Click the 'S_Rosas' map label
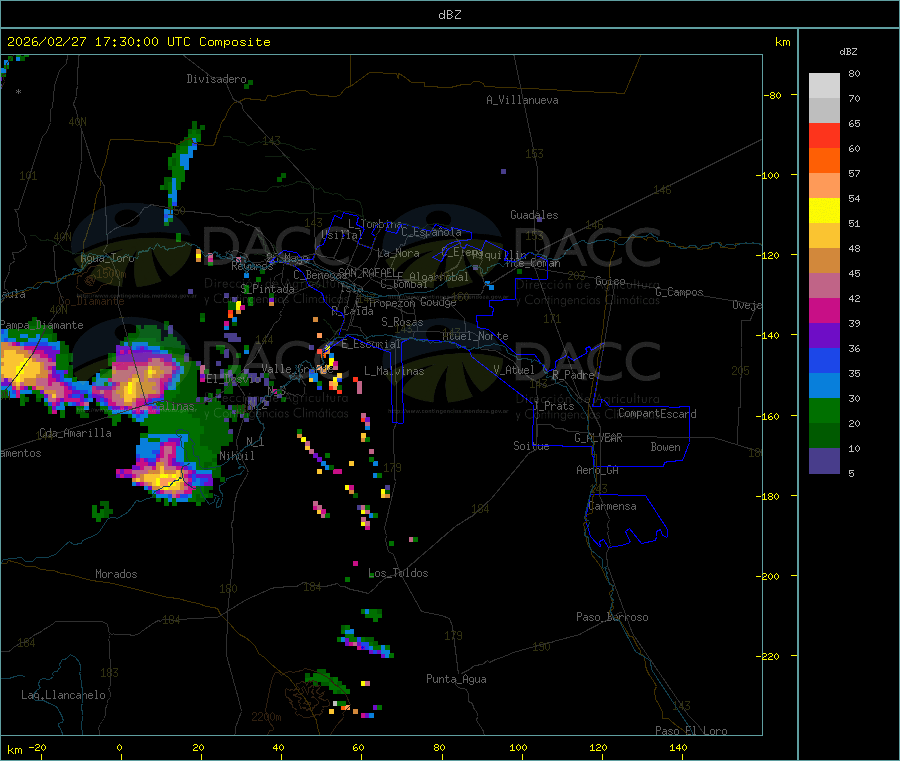The image size is (900, 761). (402, 322)
